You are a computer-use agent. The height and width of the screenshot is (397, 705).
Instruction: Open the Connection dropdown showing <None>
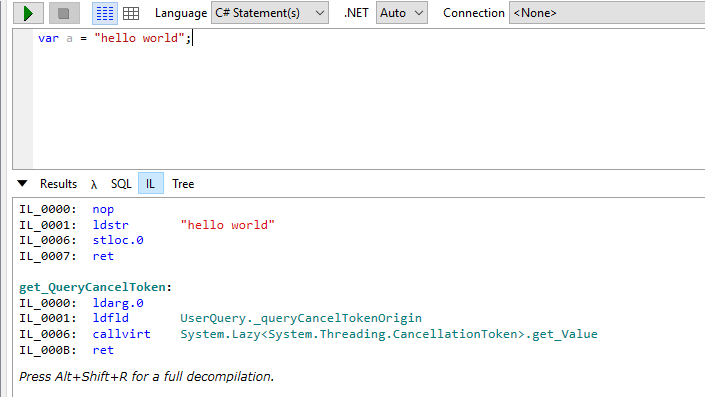[607, 13]
